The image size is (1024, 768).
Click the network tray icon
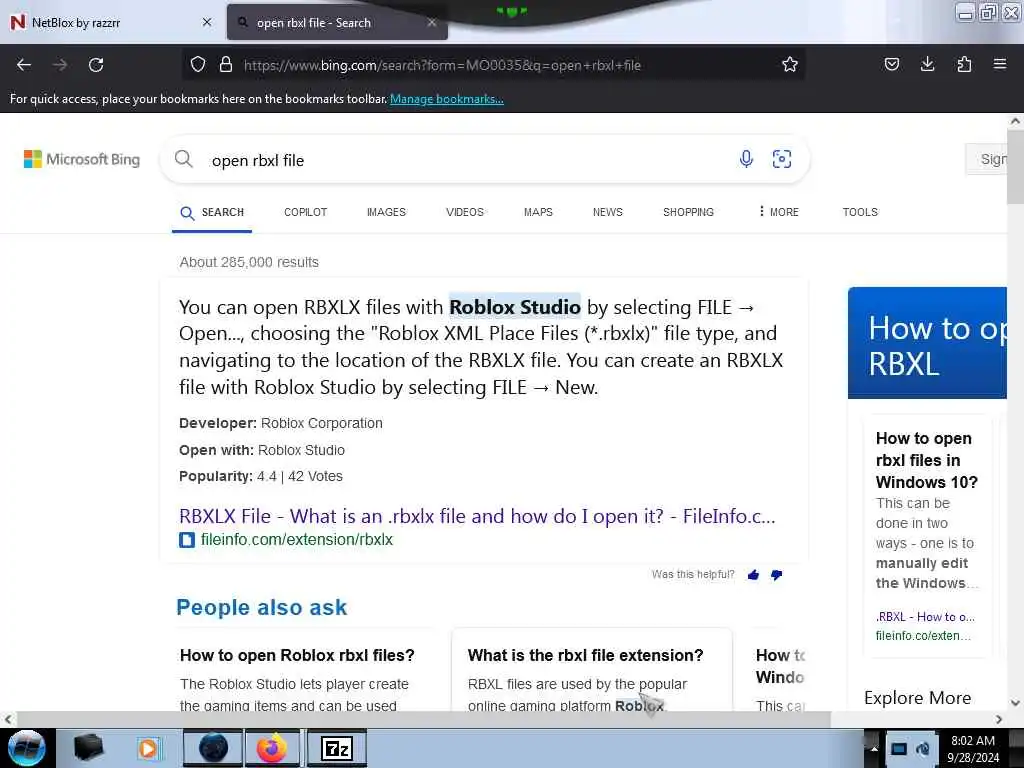(x=899, y=749)
